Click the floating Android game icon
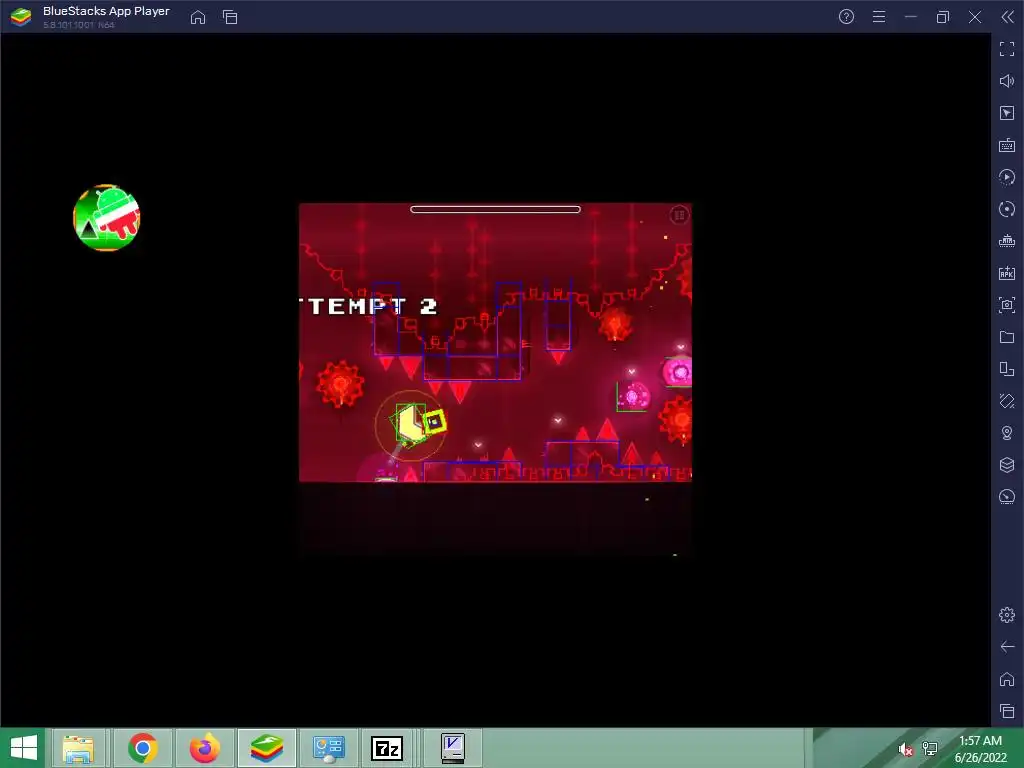 click(x=106, y=217)
